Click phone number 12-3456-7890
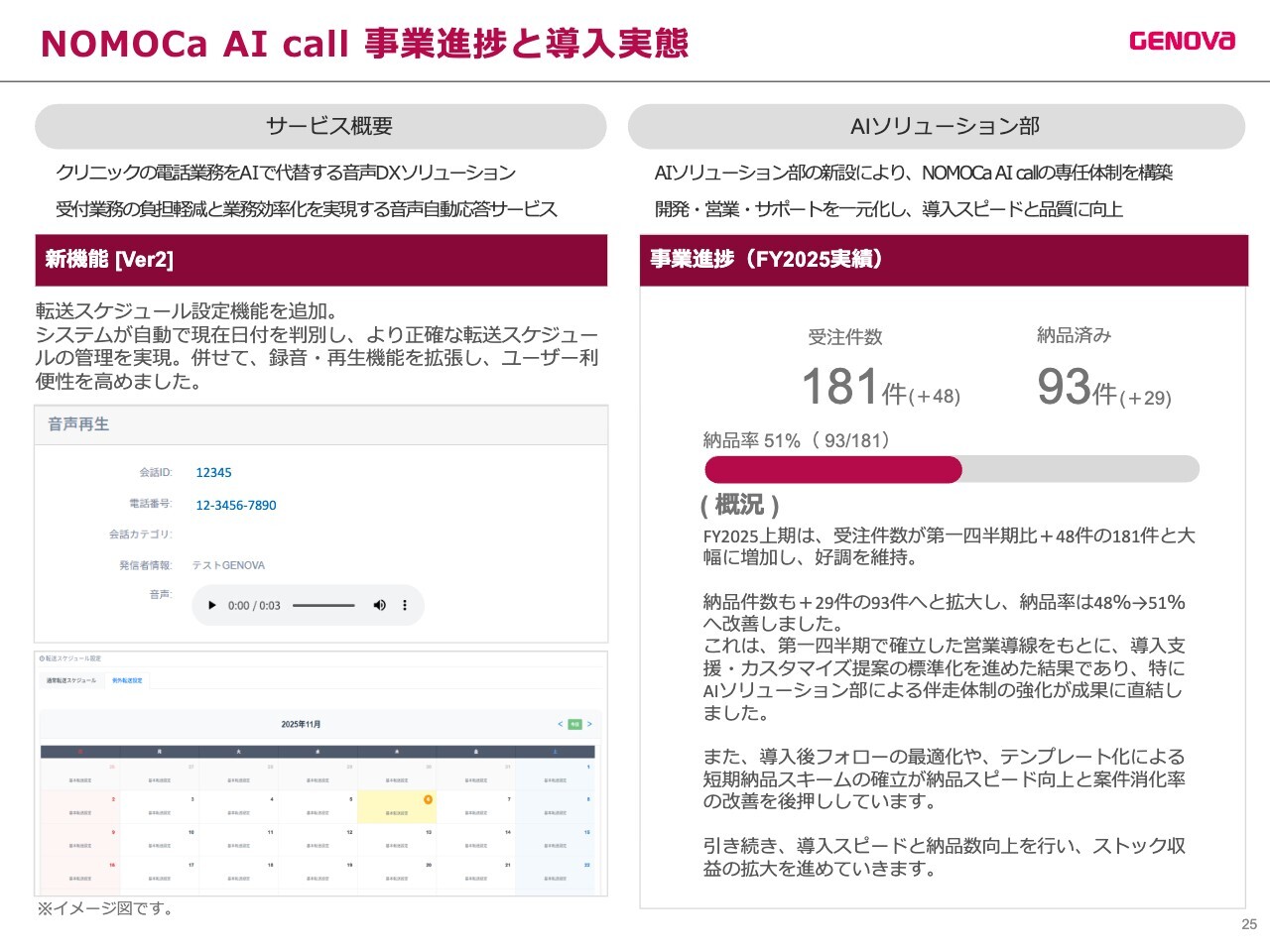Screen dimensions: 1270x952 tap(236, 505)
